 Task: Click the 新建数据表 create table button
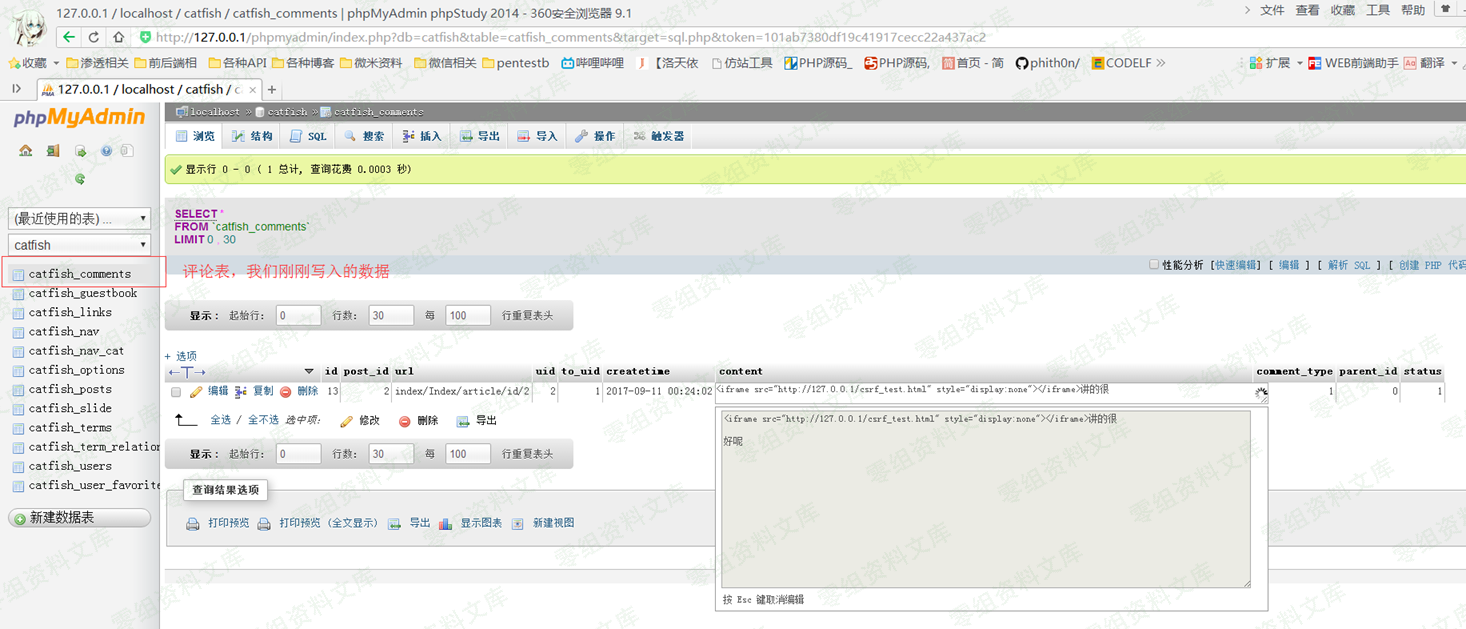pos(79,517)
